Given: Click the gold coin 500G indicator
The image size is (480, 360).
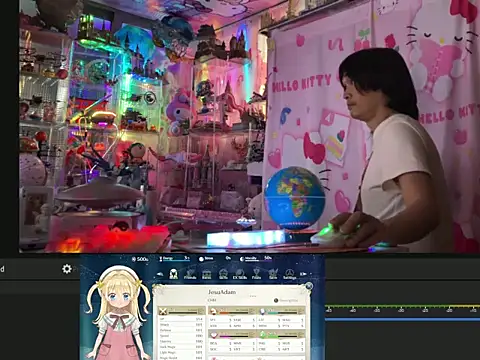Looking at the screenshot, I should coord(140,259).
